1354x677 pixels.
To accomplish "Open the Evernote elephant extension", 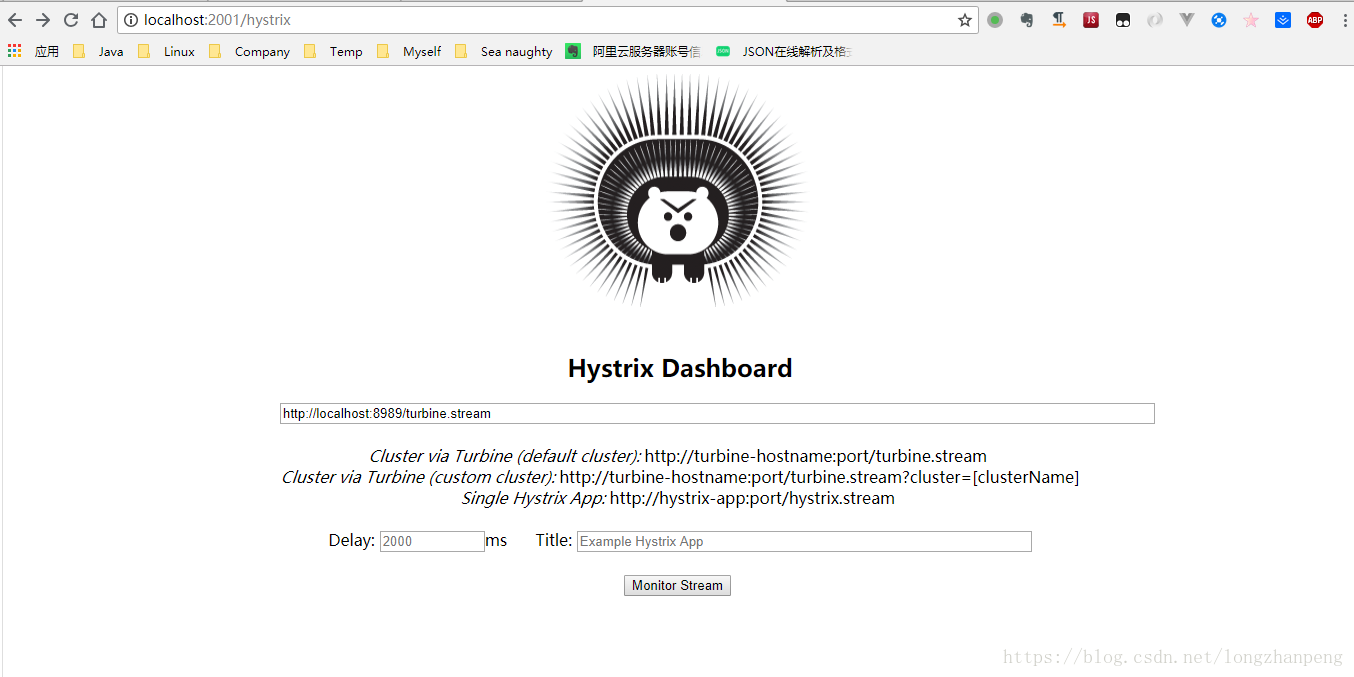I will tap(1027, 20).
